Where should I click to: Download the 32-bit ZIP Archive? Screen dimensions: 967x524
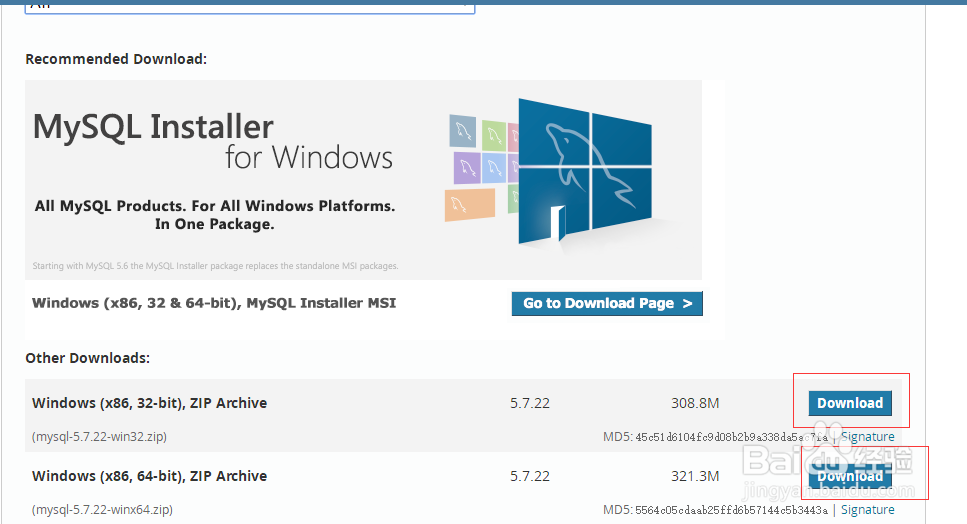pyautogui.click(x=850, y=403)
